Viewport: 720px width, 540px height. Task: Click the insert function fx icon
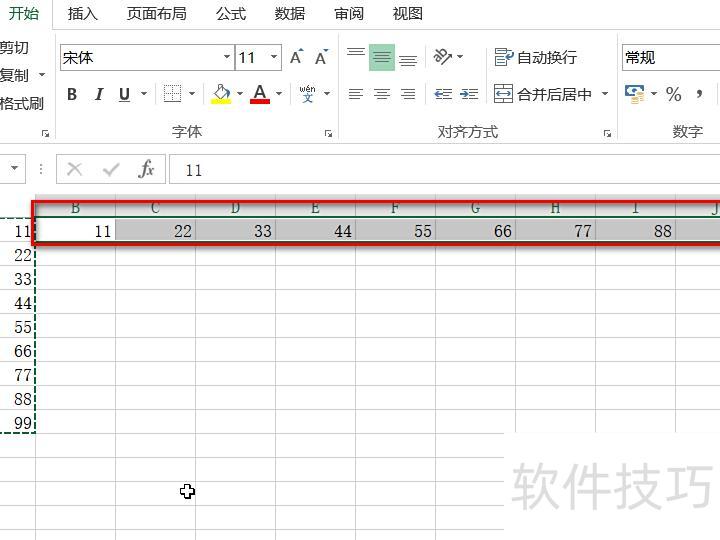click(146, 169)
